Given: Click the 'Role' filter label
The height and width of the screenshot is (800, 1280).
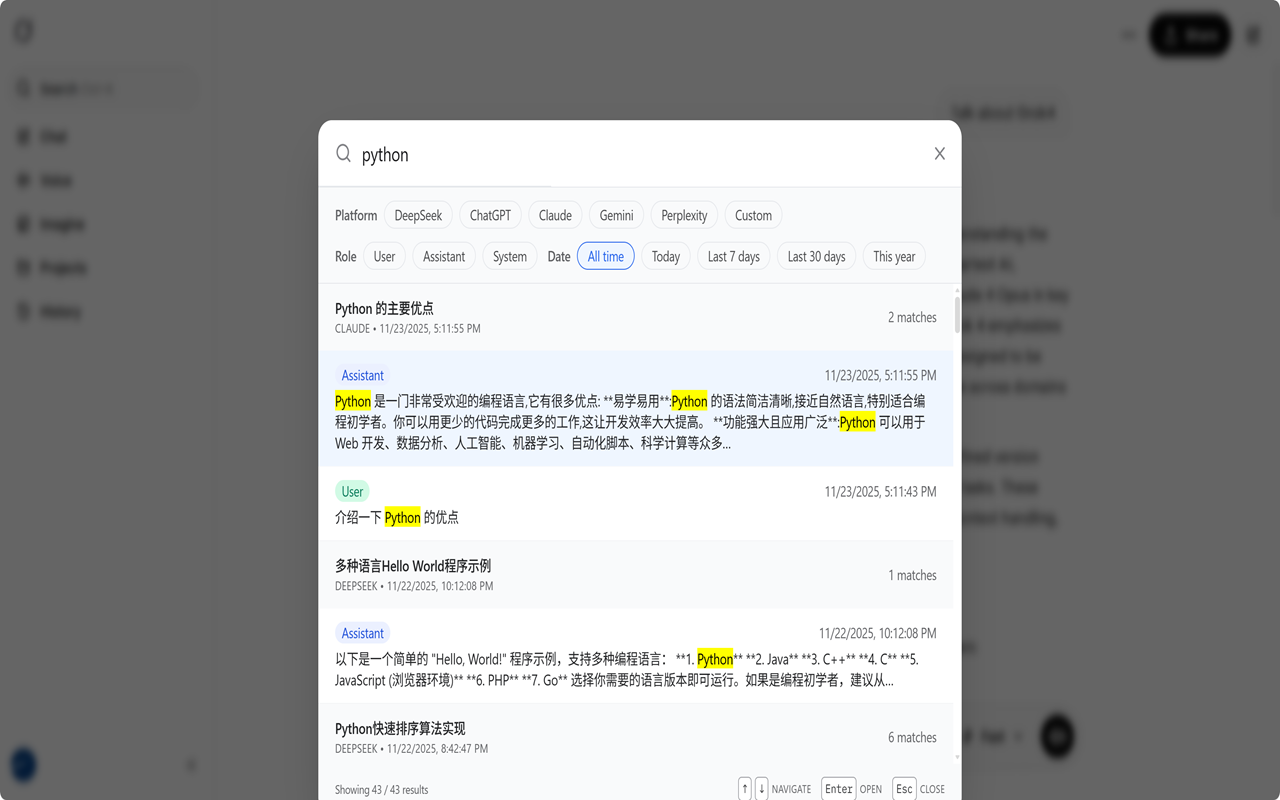Looking at the screenshot, I should [345, 256].
